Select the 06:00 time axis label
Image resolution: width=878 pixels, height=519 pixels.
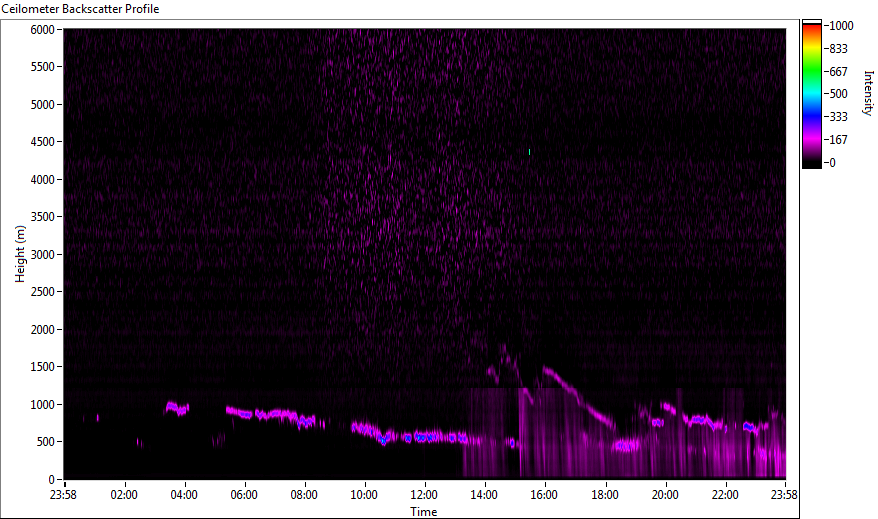pyautogui.click(x=244, y=495)
